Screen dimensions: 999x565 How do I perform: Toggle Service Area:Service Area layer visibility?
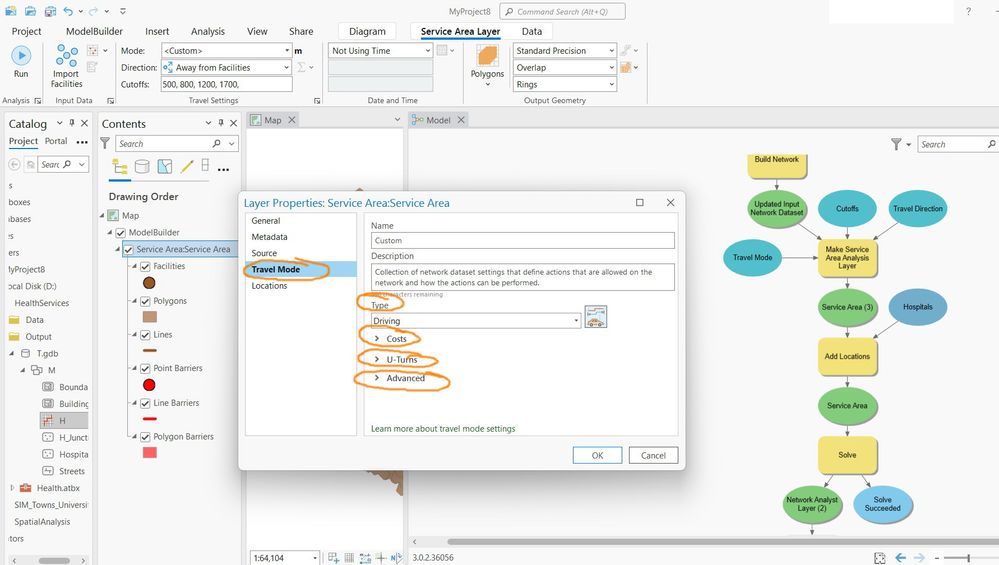[128, 250]
